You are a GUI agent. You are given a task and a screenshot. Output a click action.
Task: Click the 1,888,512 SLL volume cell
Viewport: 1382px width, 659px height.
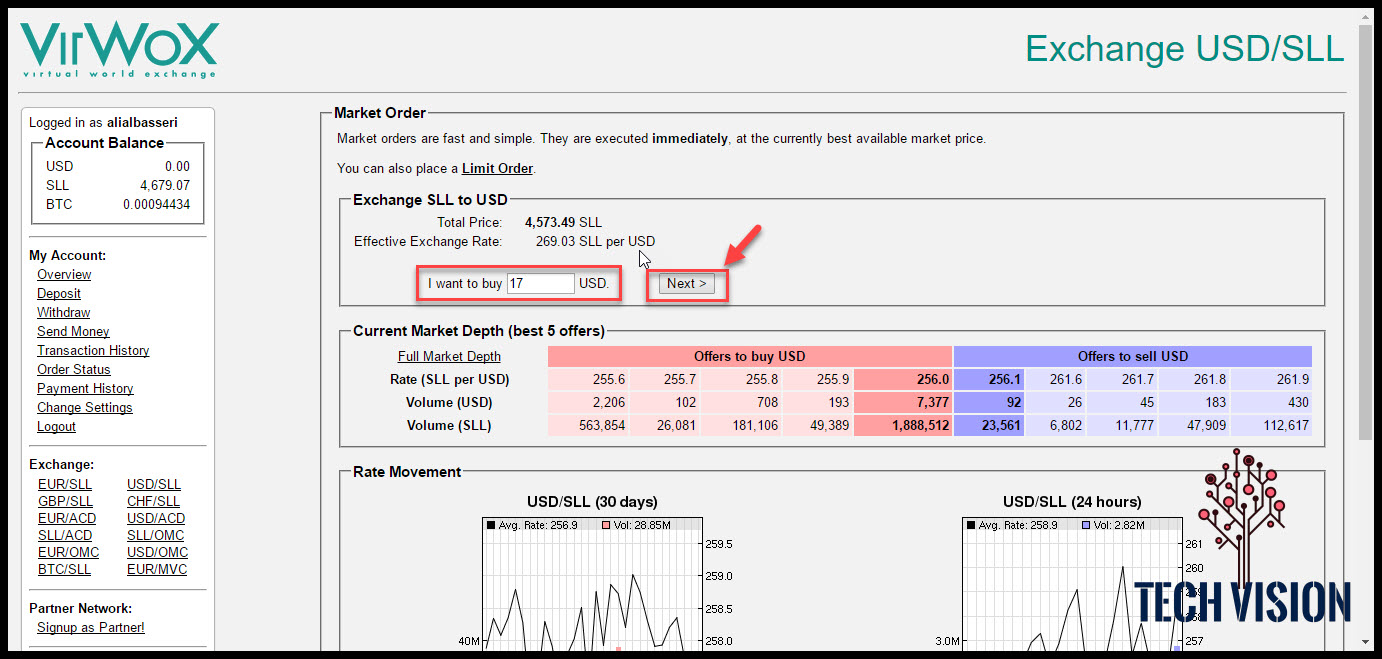point(903,425)
